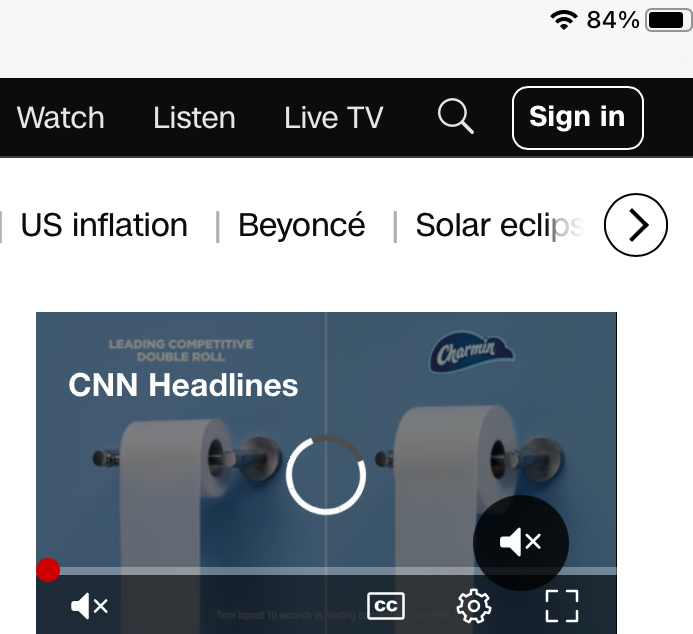
Task: Click the battery indicator icon
Action: (x=669, y=20)
